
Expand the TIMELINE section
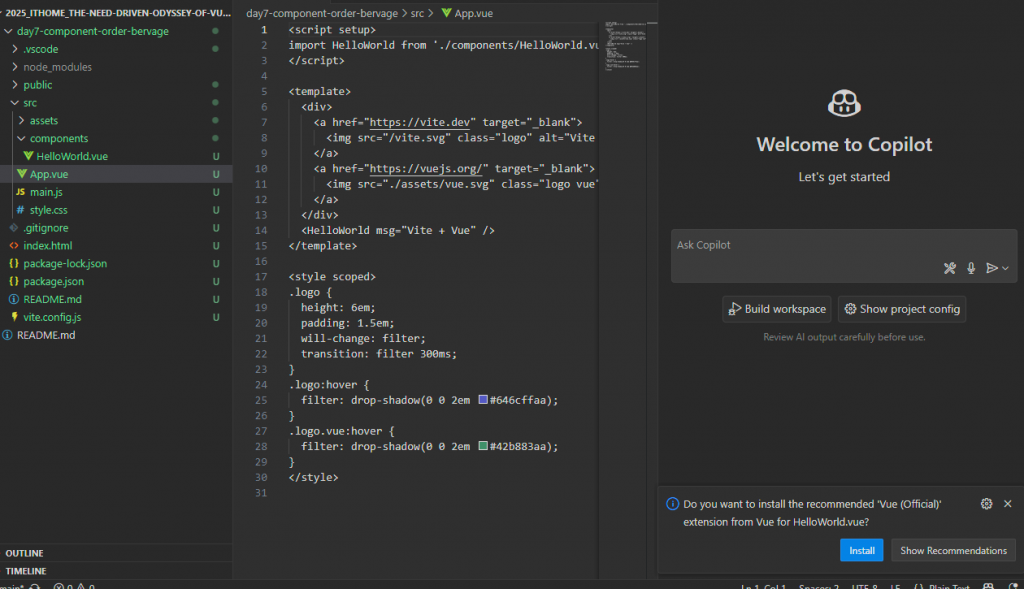(x=25, y=571)
